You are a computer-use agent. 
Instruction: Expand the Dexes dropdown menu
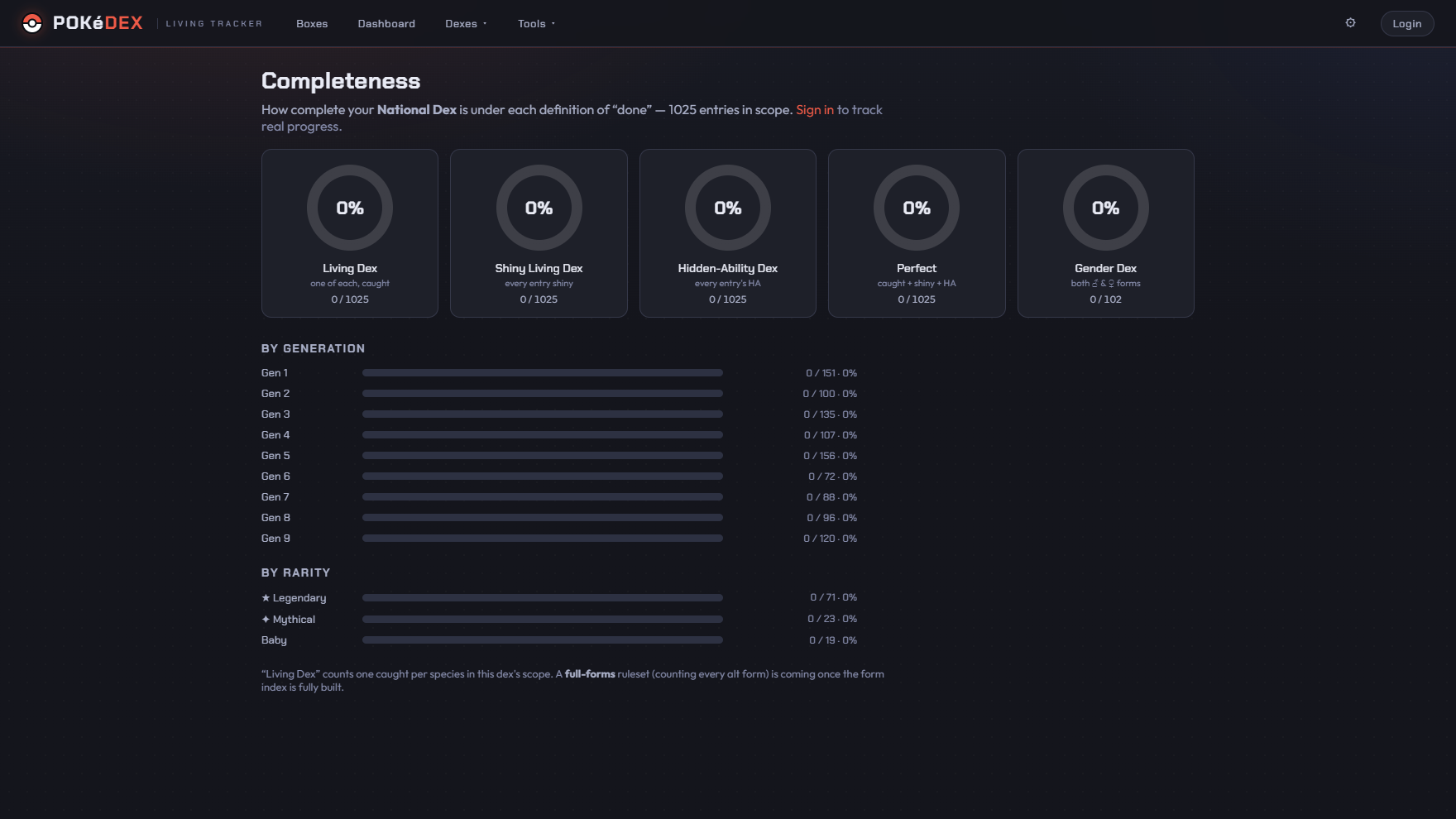[x=466, y=24]
